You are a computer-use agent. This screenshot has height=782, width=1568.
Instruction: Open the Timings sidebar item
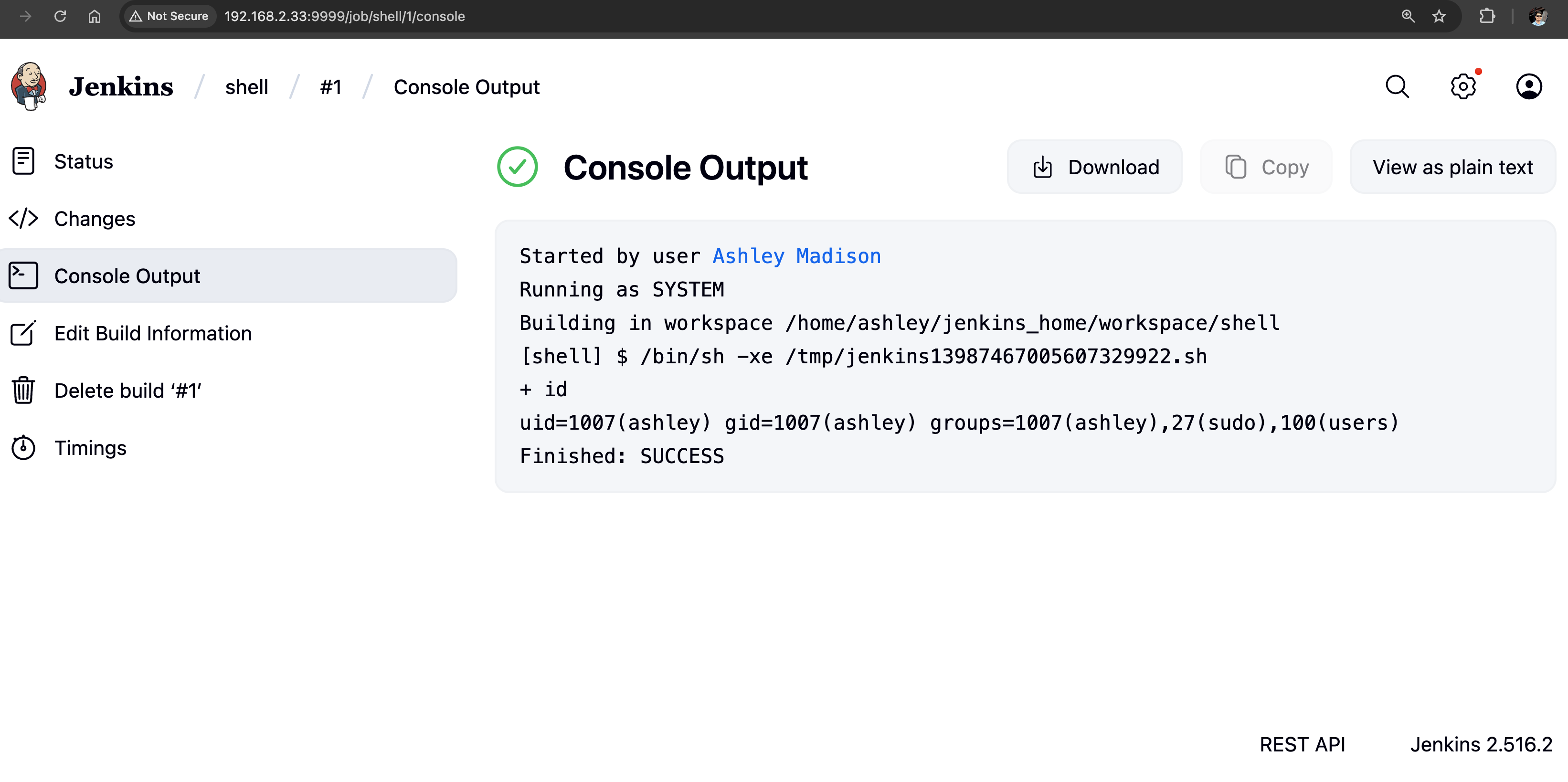click(x=90, y=448)
